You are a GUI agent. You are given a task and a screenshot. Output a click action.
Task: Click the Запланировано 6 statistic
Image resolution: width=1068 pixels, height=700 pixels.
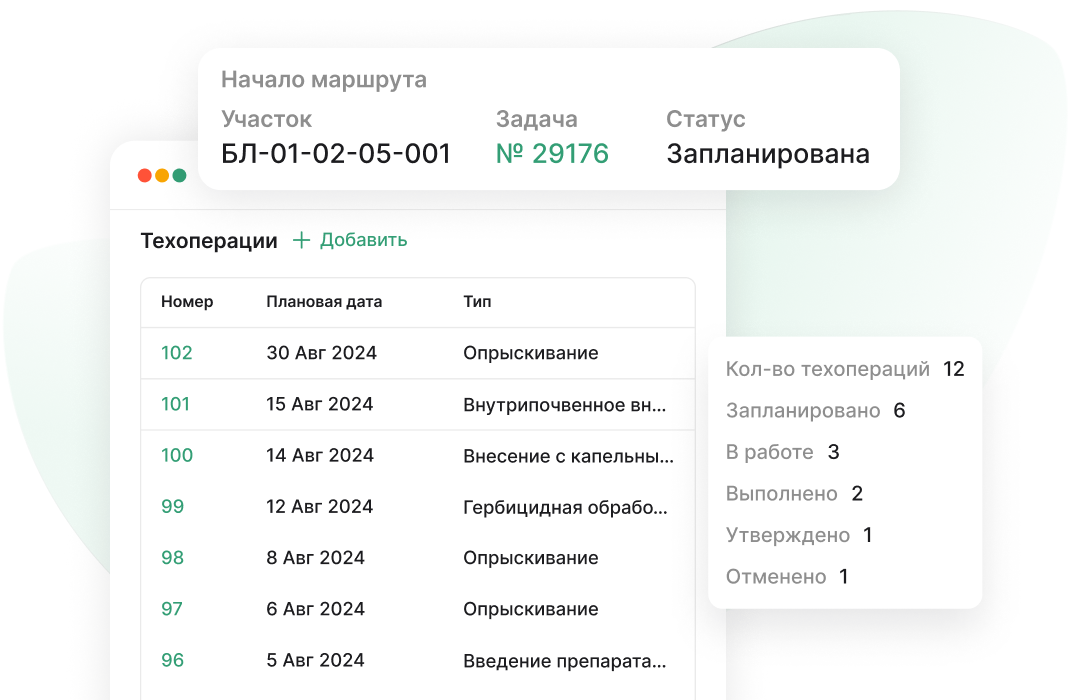click(815, 410)
